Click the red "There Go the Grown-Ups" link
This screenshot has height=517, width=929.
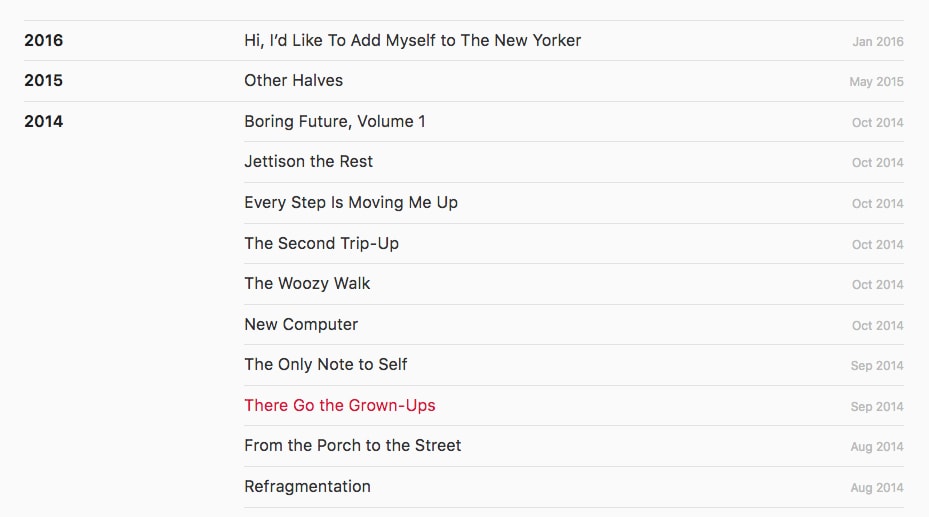click(339, 406)
